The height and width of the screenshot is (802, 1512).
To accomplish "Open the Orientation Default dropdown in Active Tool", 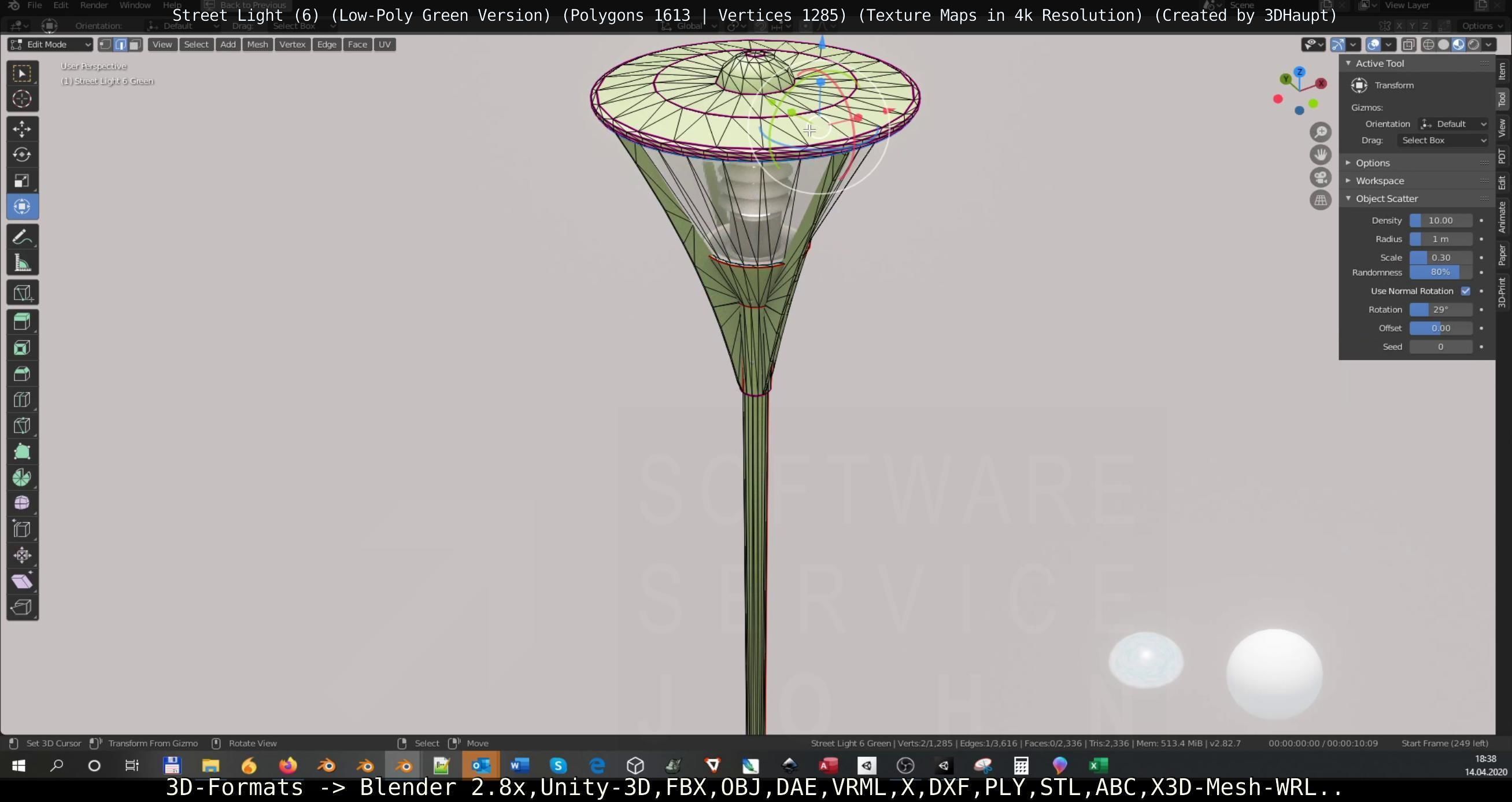I will (1453, 124).
